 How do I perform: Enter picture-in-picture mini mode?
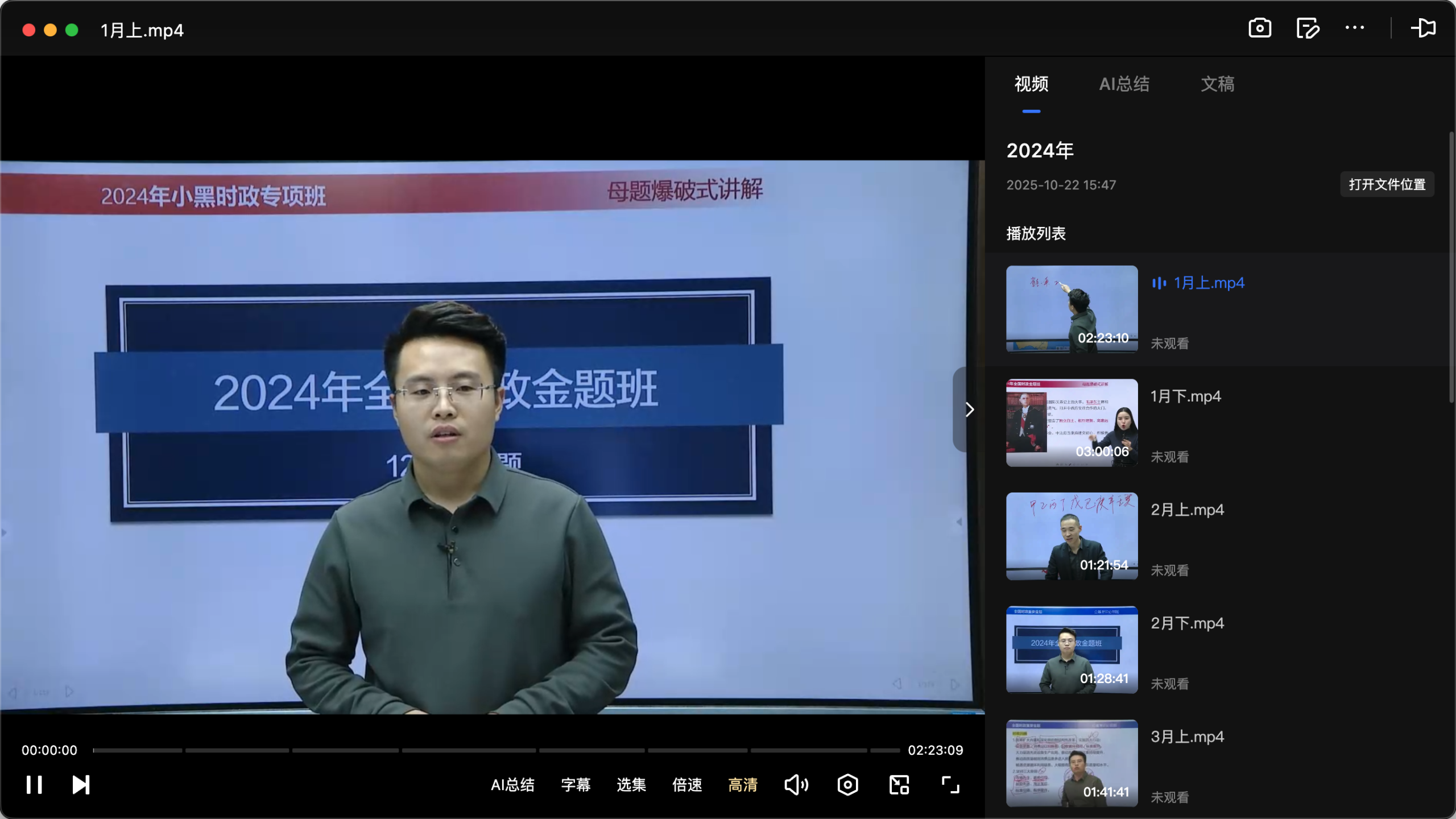click(897, 784)
